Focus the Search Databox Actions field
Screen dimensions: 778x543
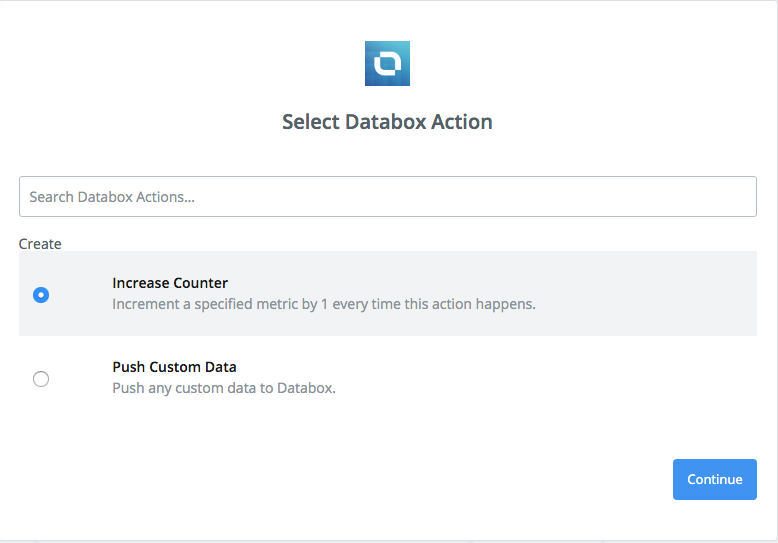click(388, 197)
